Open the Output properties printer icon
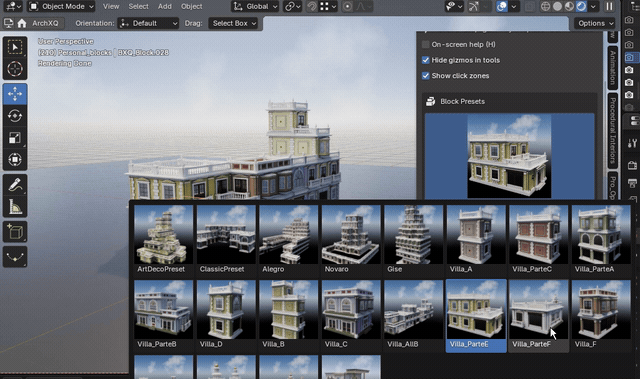This screenshot has width=640, height=379. click(632, 182)
